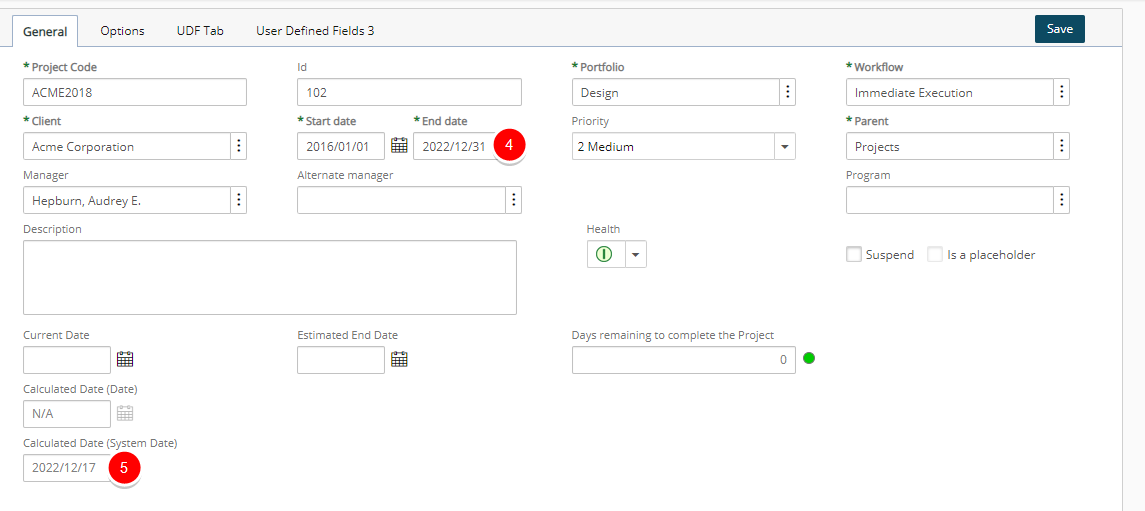Open the Current Date calendar icon
Image resolution: width=1145 pixels, height=511 pixels.
click(x=125, y=359)
